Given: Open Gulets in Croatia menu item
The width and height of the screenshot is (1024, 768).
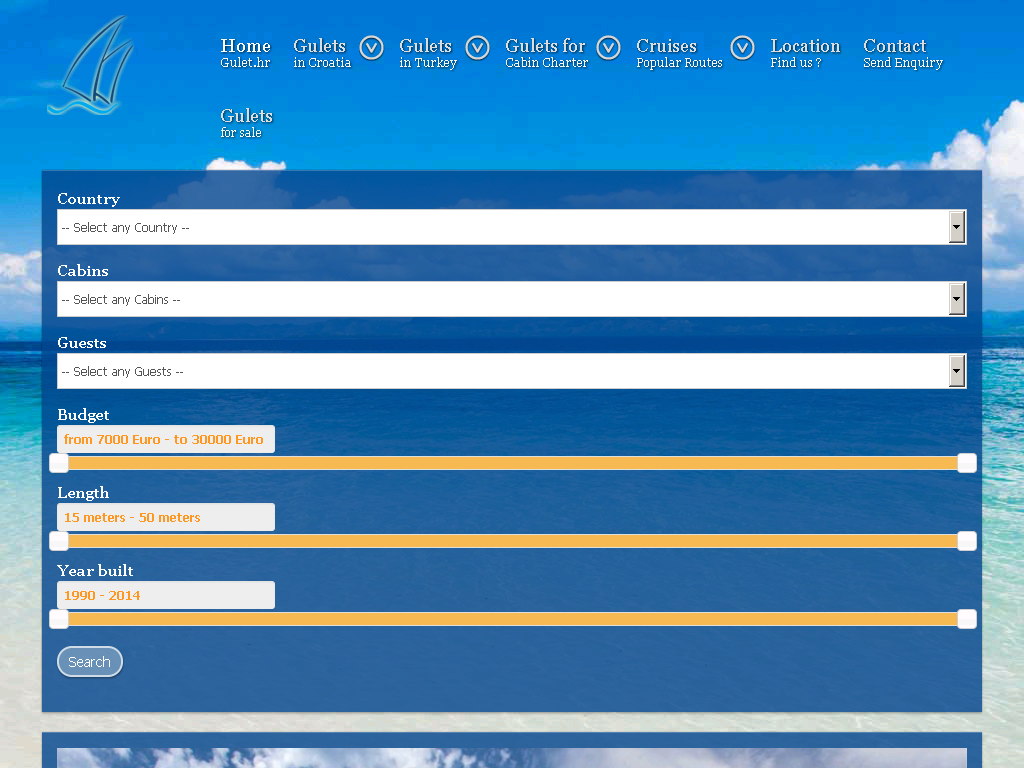Looking at the screenshot, I should (322, 53).
